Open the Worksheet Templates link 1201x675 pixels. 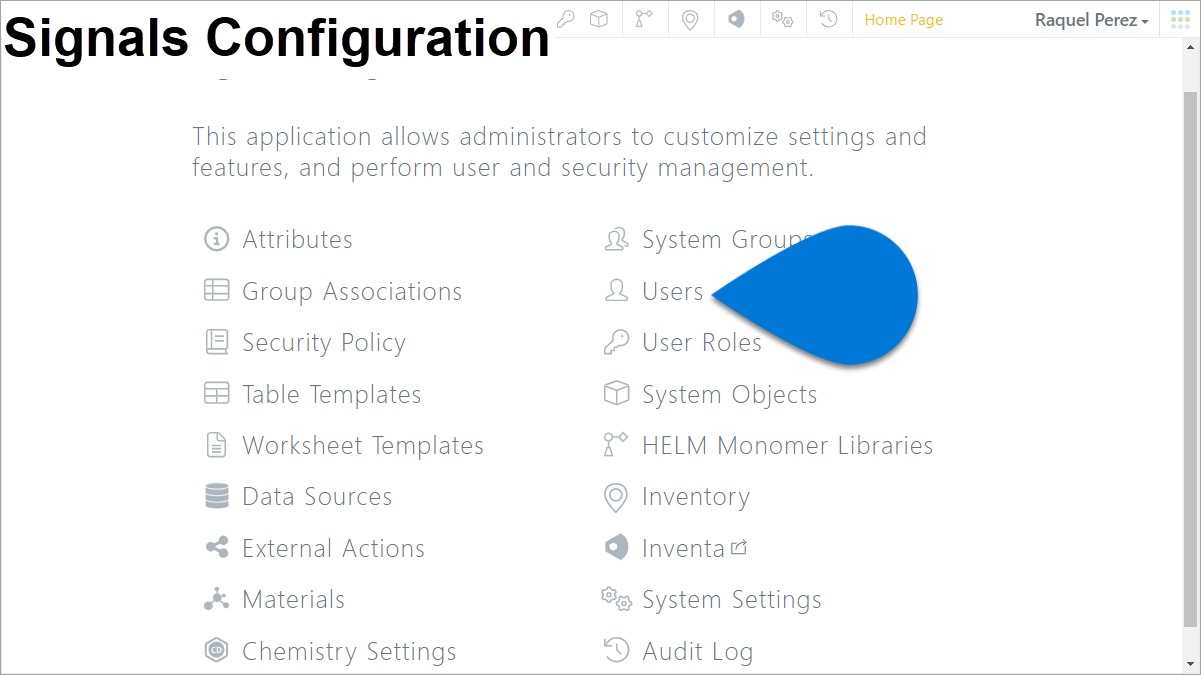[x=363, y=446]
